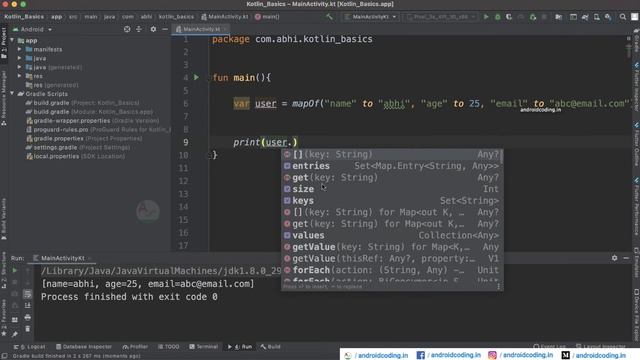Click the Run tool window tab at bottom

coord(240,347)
